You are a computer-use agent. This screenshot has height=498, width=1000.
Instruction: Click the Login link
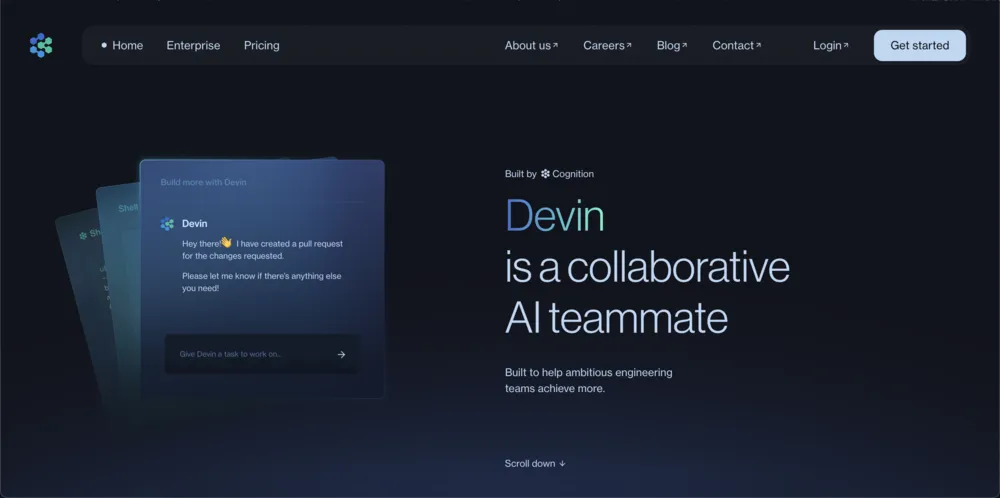[830, 45]
